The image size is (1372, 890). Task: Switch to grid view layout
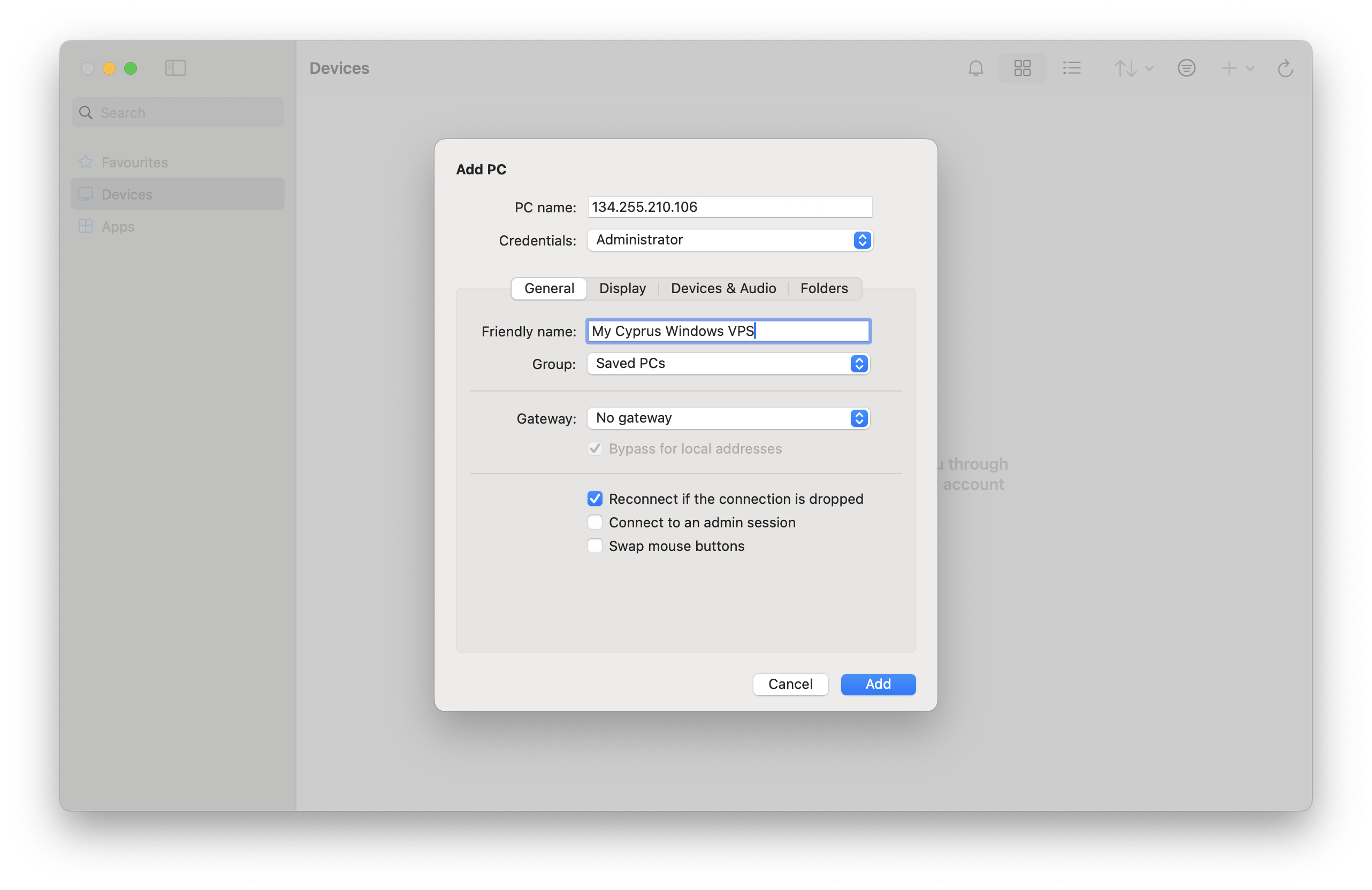coord(1022,68)
